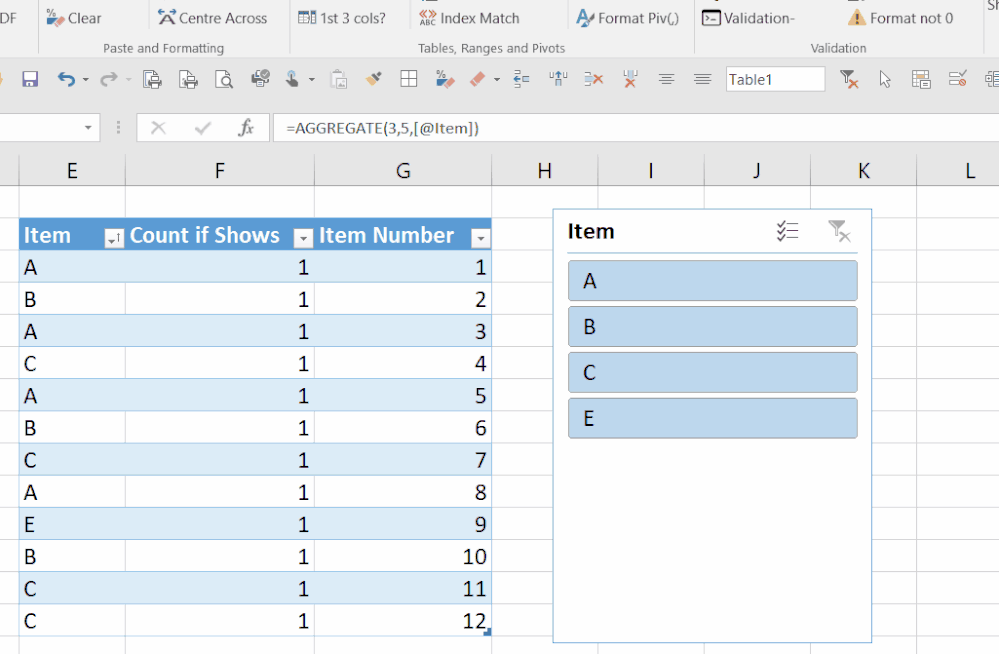Select column G header
The image size is (999, 654).
(403, 170)
